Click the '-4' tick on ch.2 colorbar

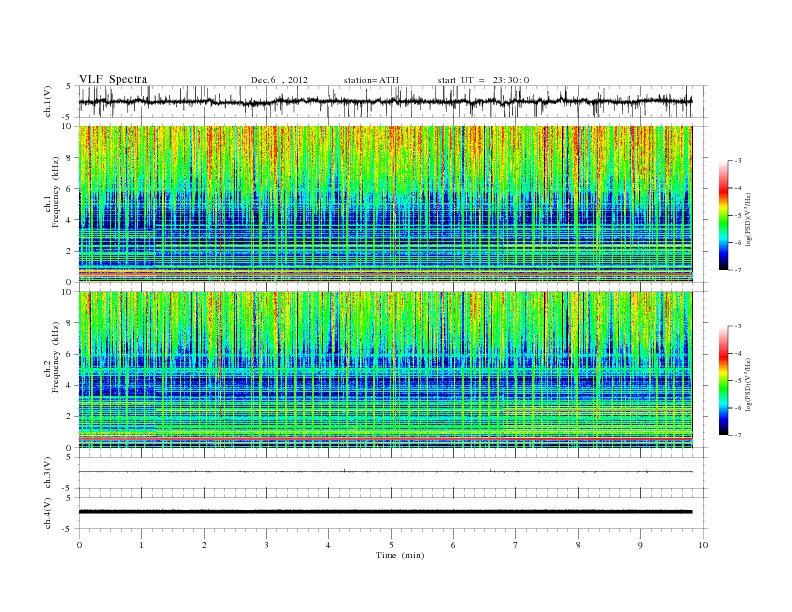coord(737,353)
